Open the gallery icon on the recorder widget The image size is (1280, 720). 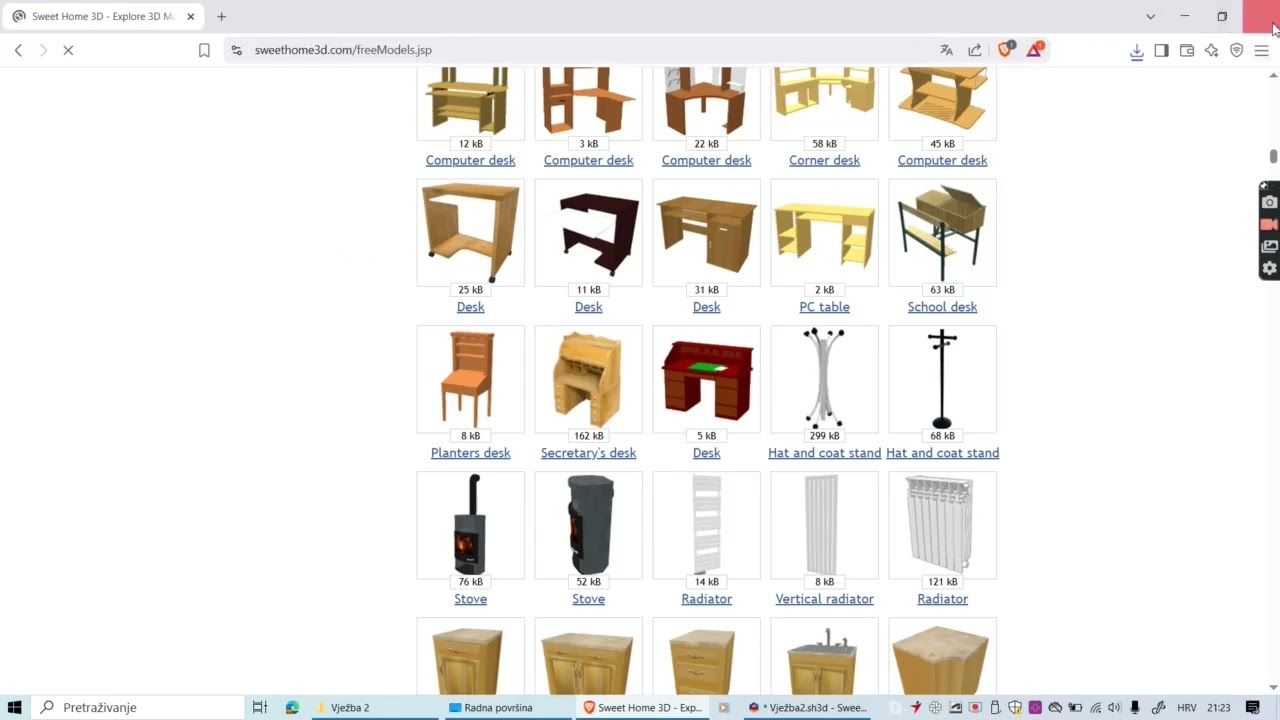[x=1270, y=246]
